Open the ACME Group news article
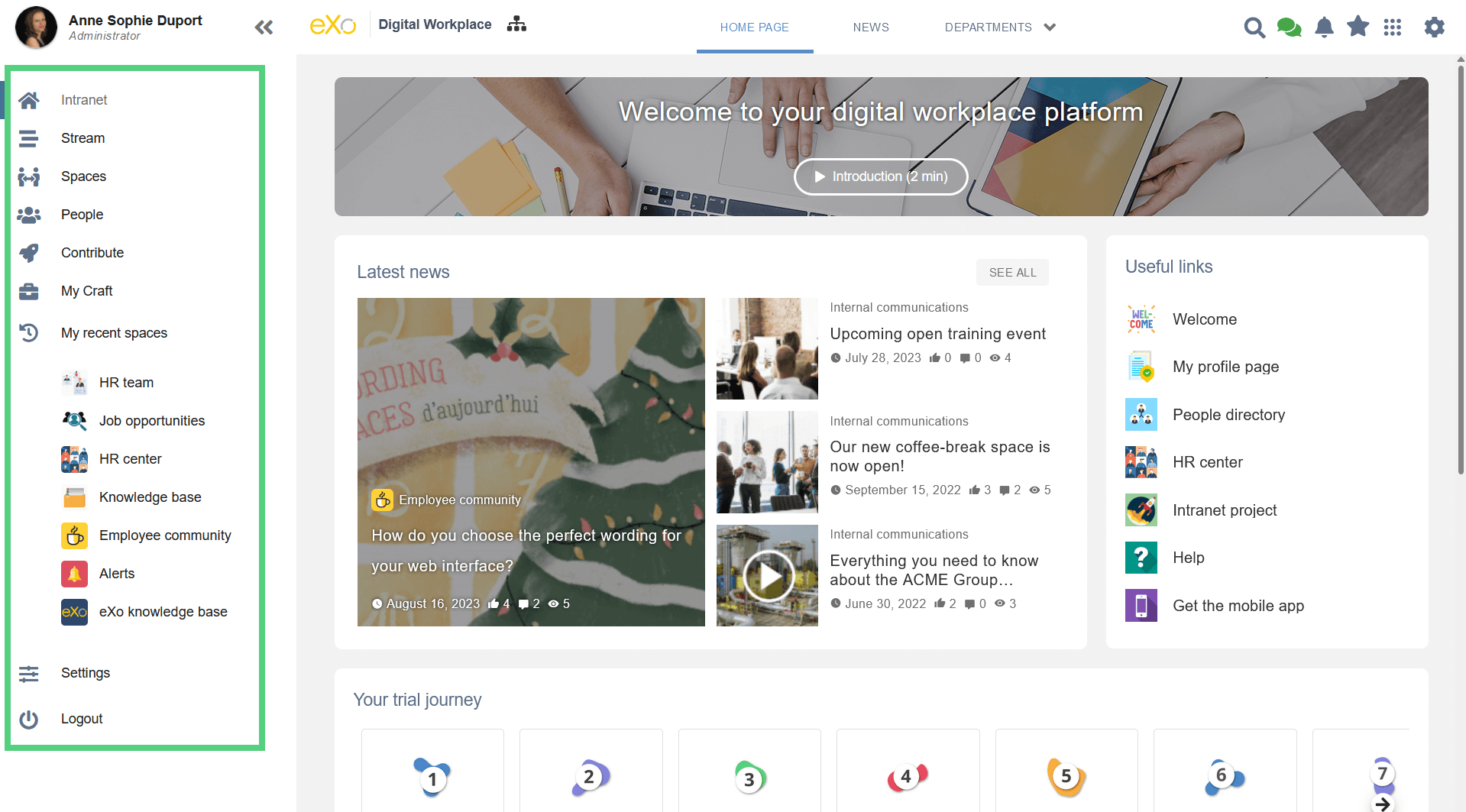The width and height of the screenshot is (1466, 812). (934, 570)
